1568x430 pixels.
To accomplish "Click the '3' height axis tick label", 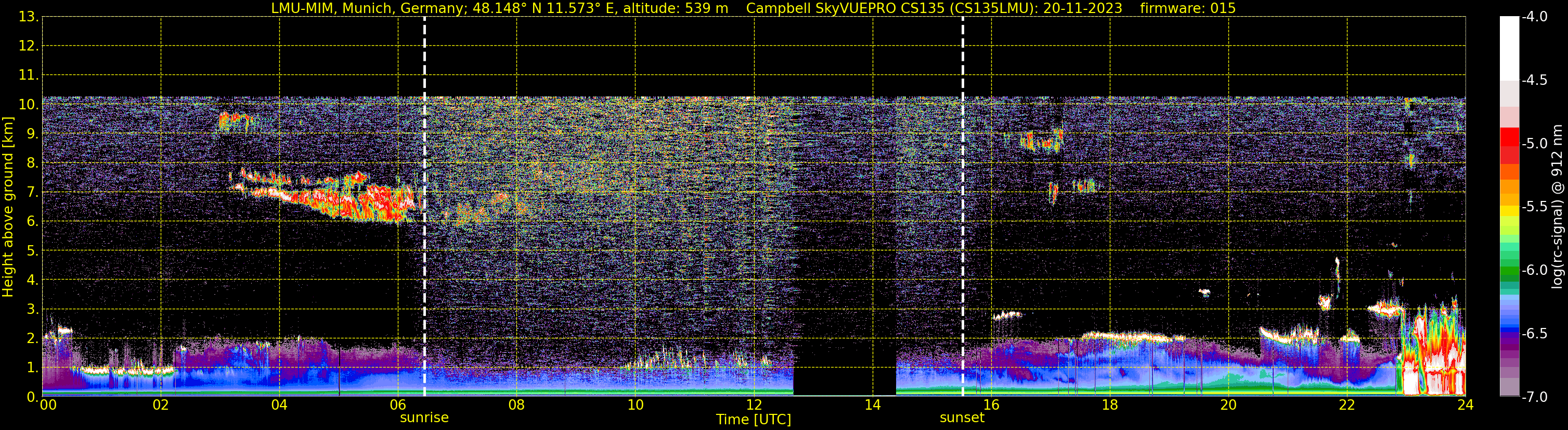I will (32, 309).
